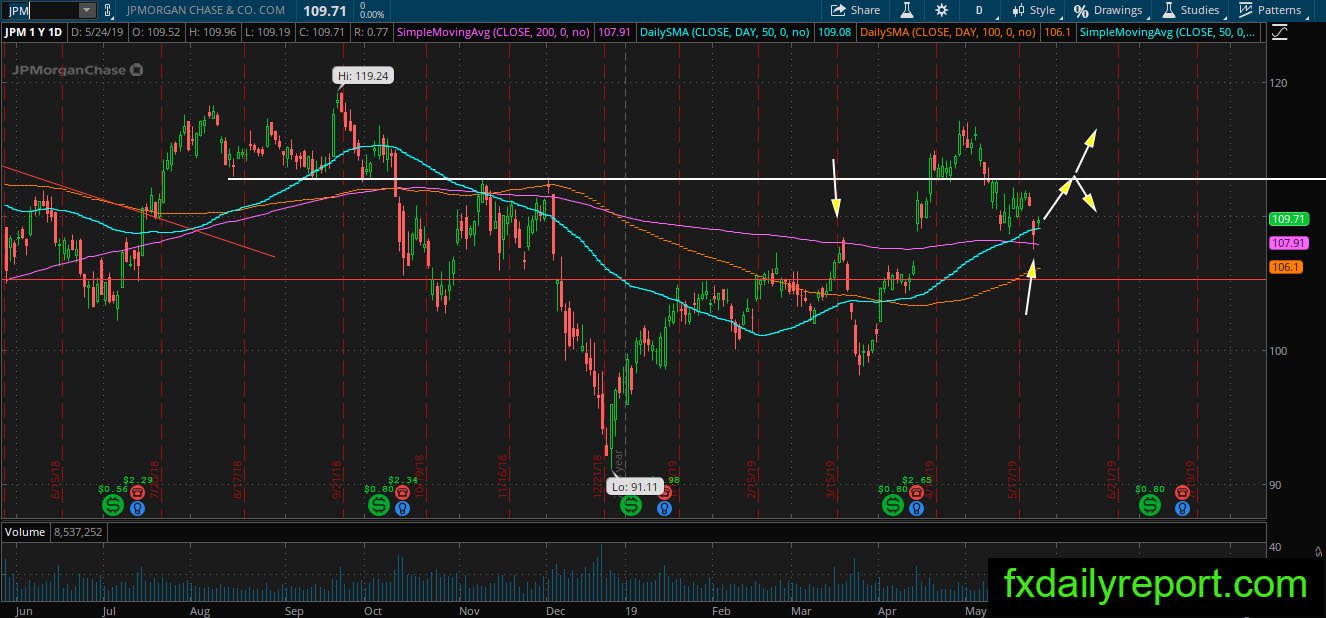This screenshot has height=618, width=1326.
Task: Click the R: 0.77 range value
Action: coord(372,32)
